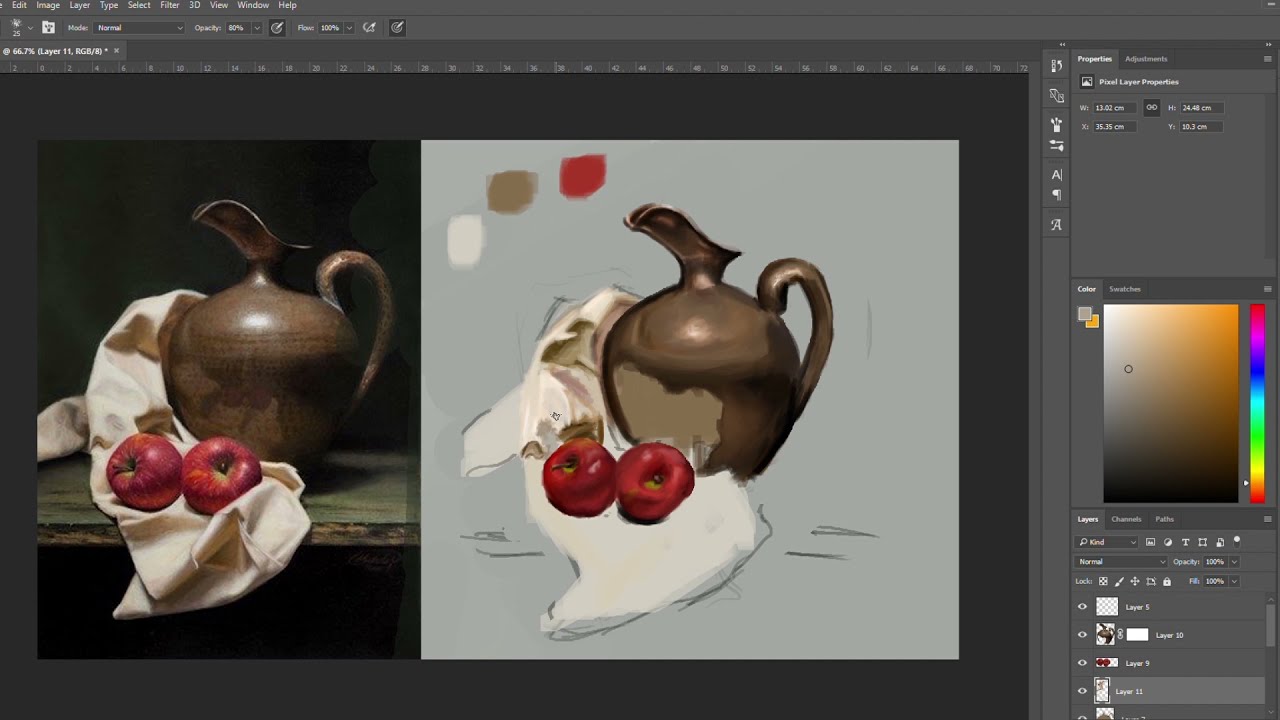
Task: Toggle the Brush Settings panel icon
Action: (x=48, y=28)
